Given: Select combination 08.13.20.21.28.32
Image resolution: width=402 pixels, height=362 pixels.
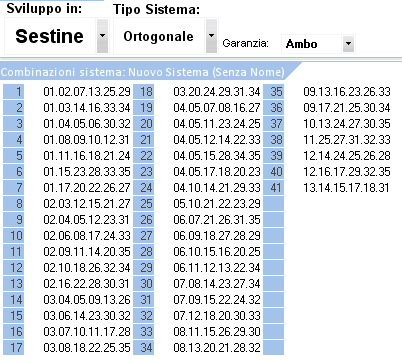Looking at the screenshot, I should [x=217, y=348].
